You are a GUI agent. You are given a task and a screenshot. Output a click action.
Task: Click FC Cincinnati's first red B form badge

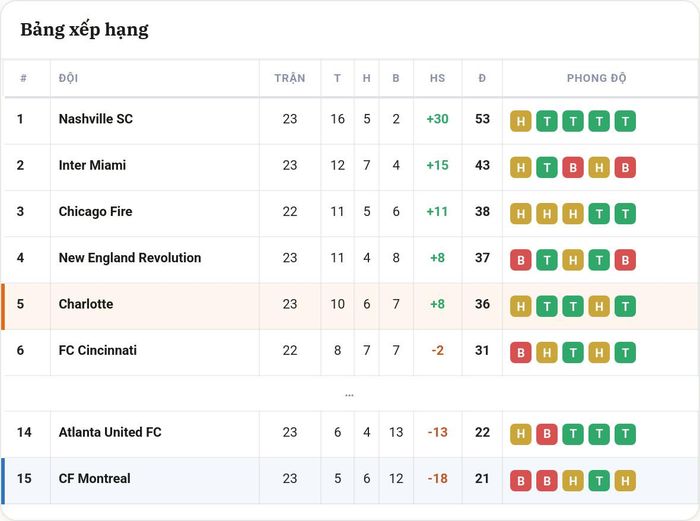click(x=521, y=353)
